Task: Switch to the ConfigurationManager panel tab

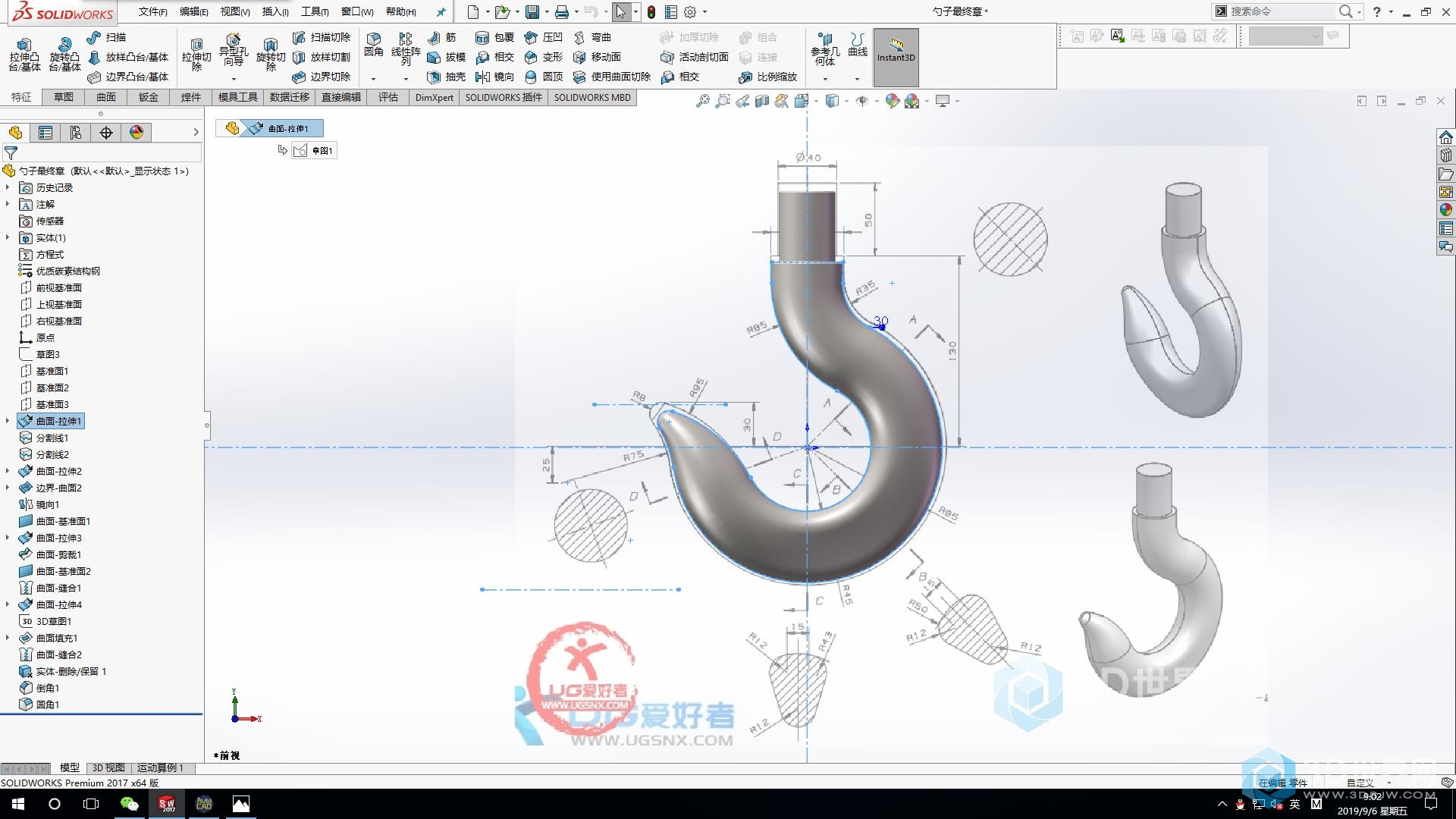Action: tap(76, 133)
